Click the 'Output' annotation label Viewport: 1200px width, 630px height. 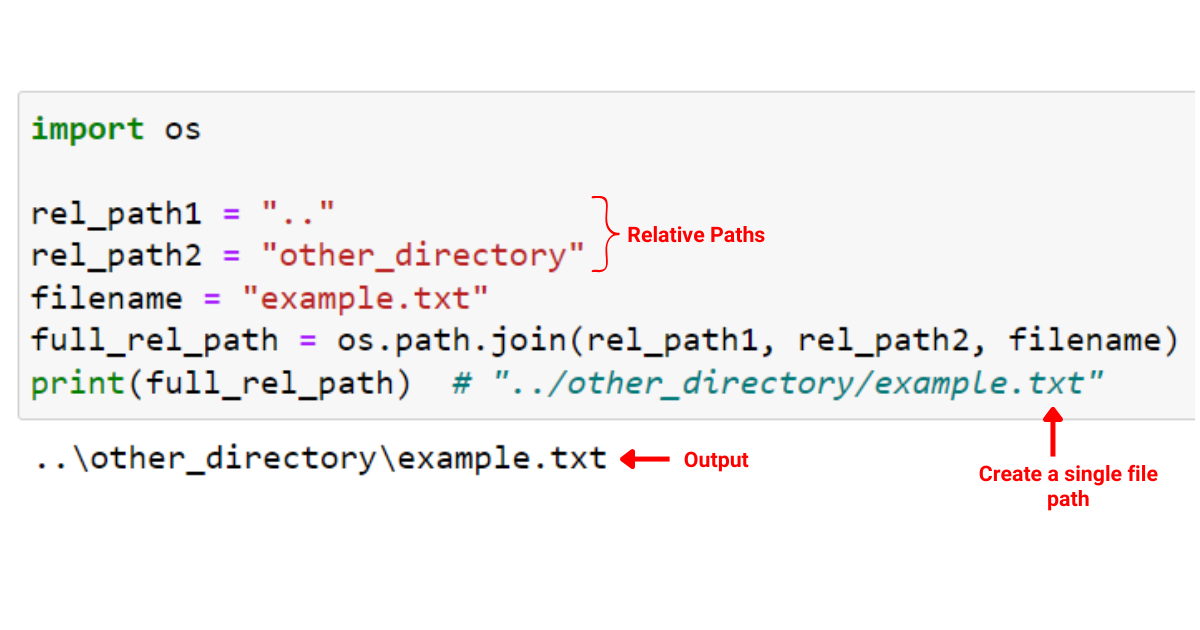tap(716, 460)
